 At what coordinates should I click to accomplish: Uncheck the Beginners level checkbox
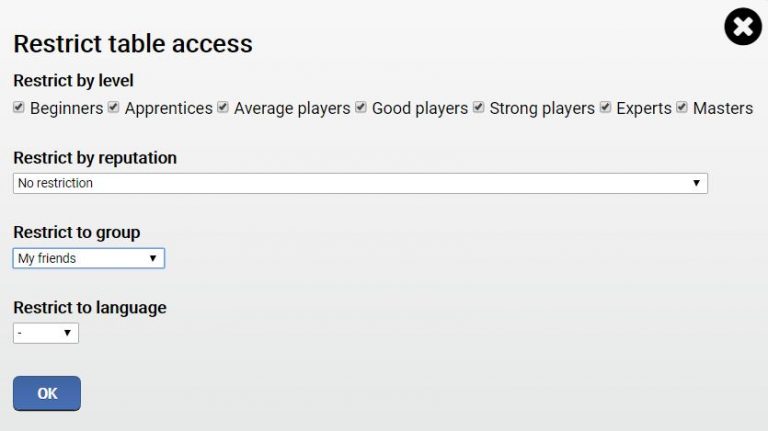[x=19, y=107]
